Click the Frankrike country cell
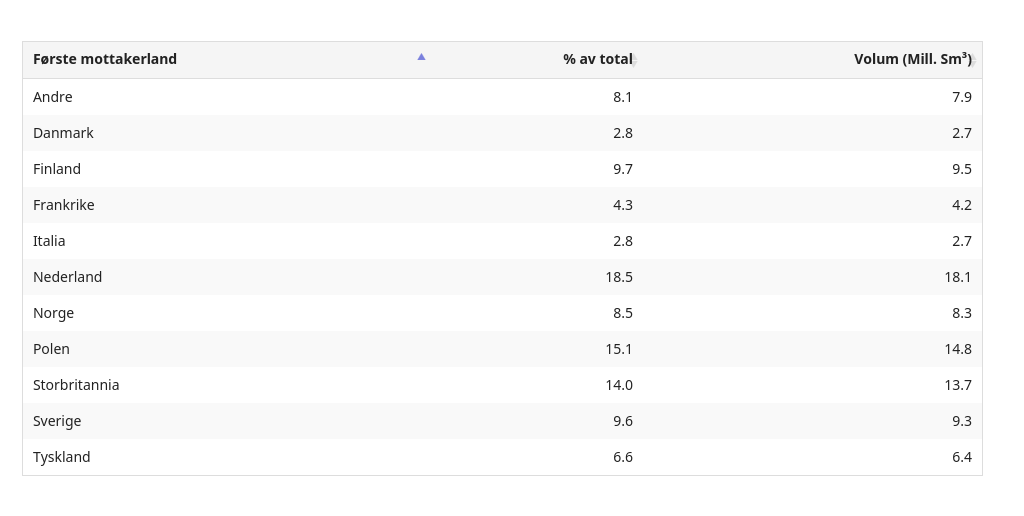The height and width of the screenshot is (516, 1024). [64, 205]
